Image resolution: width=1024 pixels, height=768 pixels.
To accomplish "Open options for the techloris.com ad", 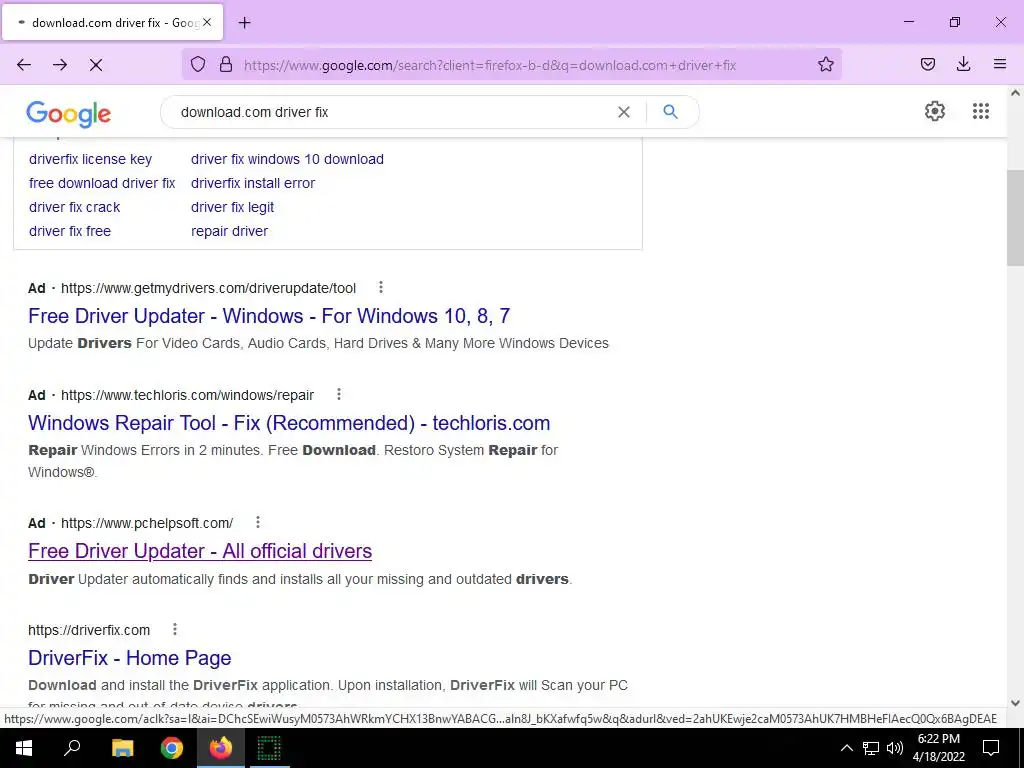I will pyautogui.click(x=338, y=394).
